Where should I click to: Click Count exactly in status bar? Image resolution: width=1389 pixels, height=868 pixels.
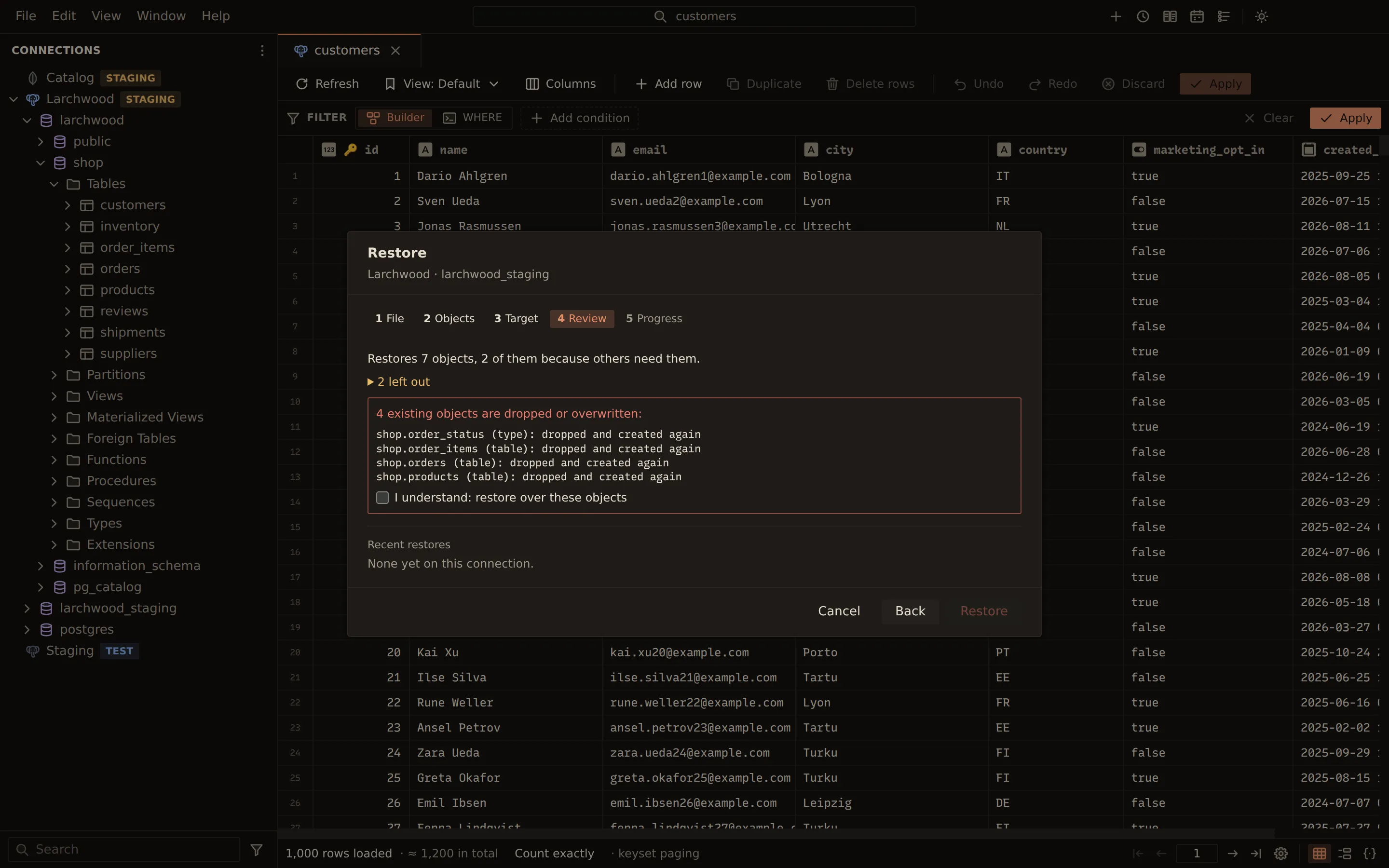coord(554,854)
